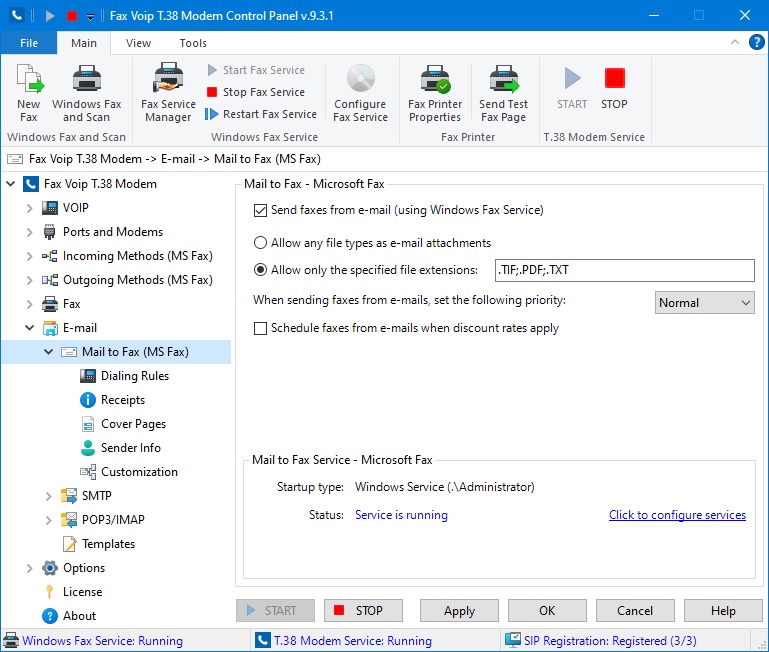
Task: Open Fax Printer Properties
Action: pyautogui.click(x=435, y=93)
